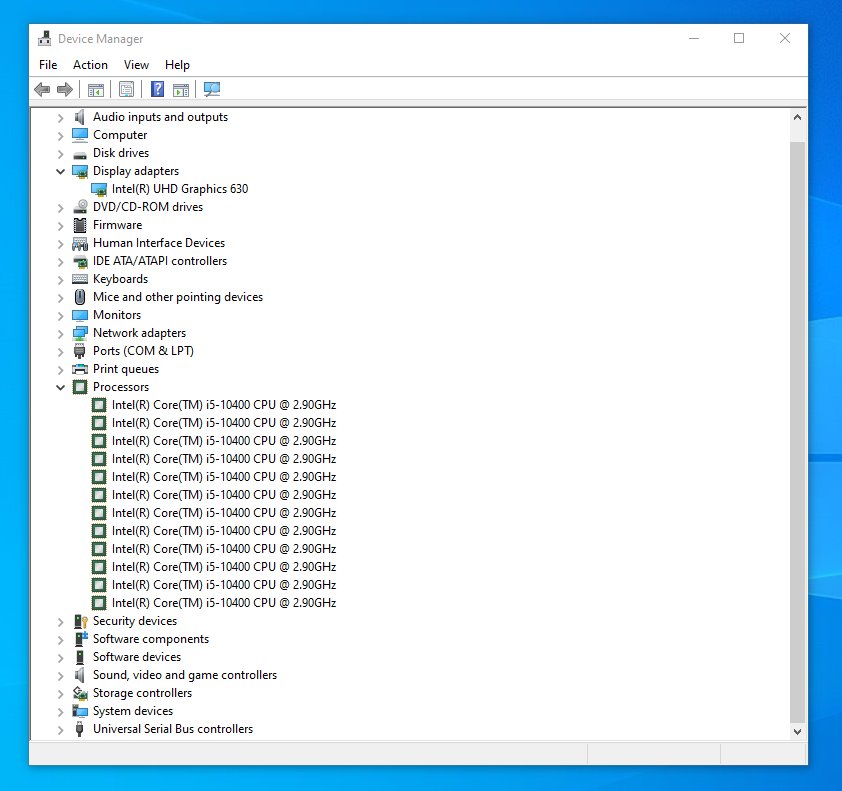Click the Mice and pointing devices icon

(80, 297)
